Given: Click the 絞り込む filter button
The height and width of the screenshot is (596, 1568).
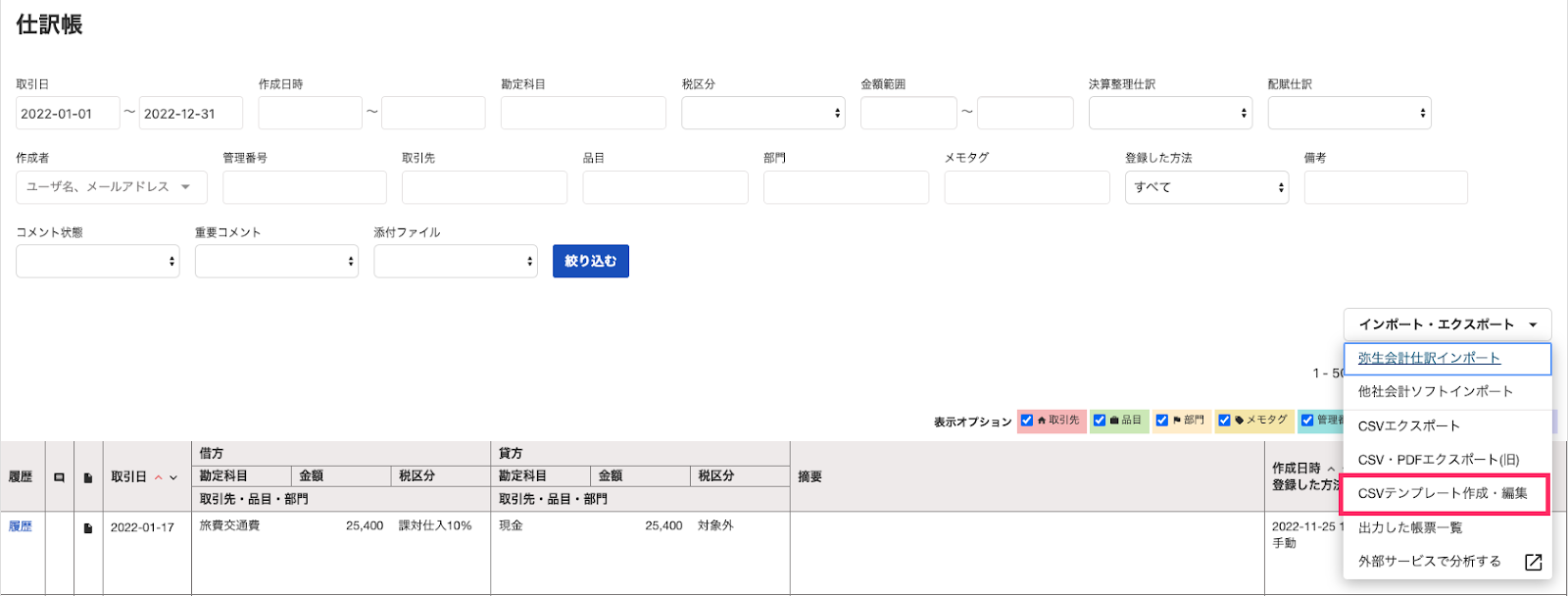Looking at the screenshot, I should [591, 261].
